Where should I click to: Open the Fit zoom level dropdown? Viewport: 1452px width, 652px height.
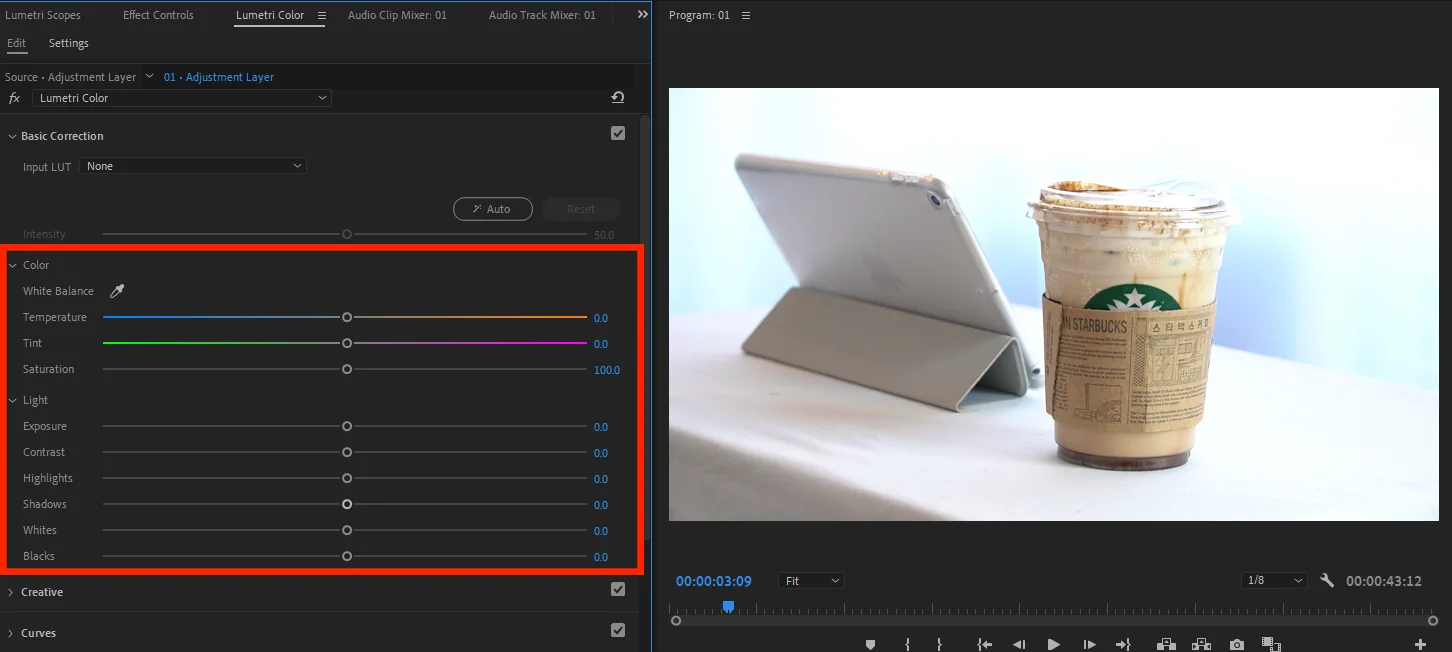pyautogui.click(x=811, y=581)
